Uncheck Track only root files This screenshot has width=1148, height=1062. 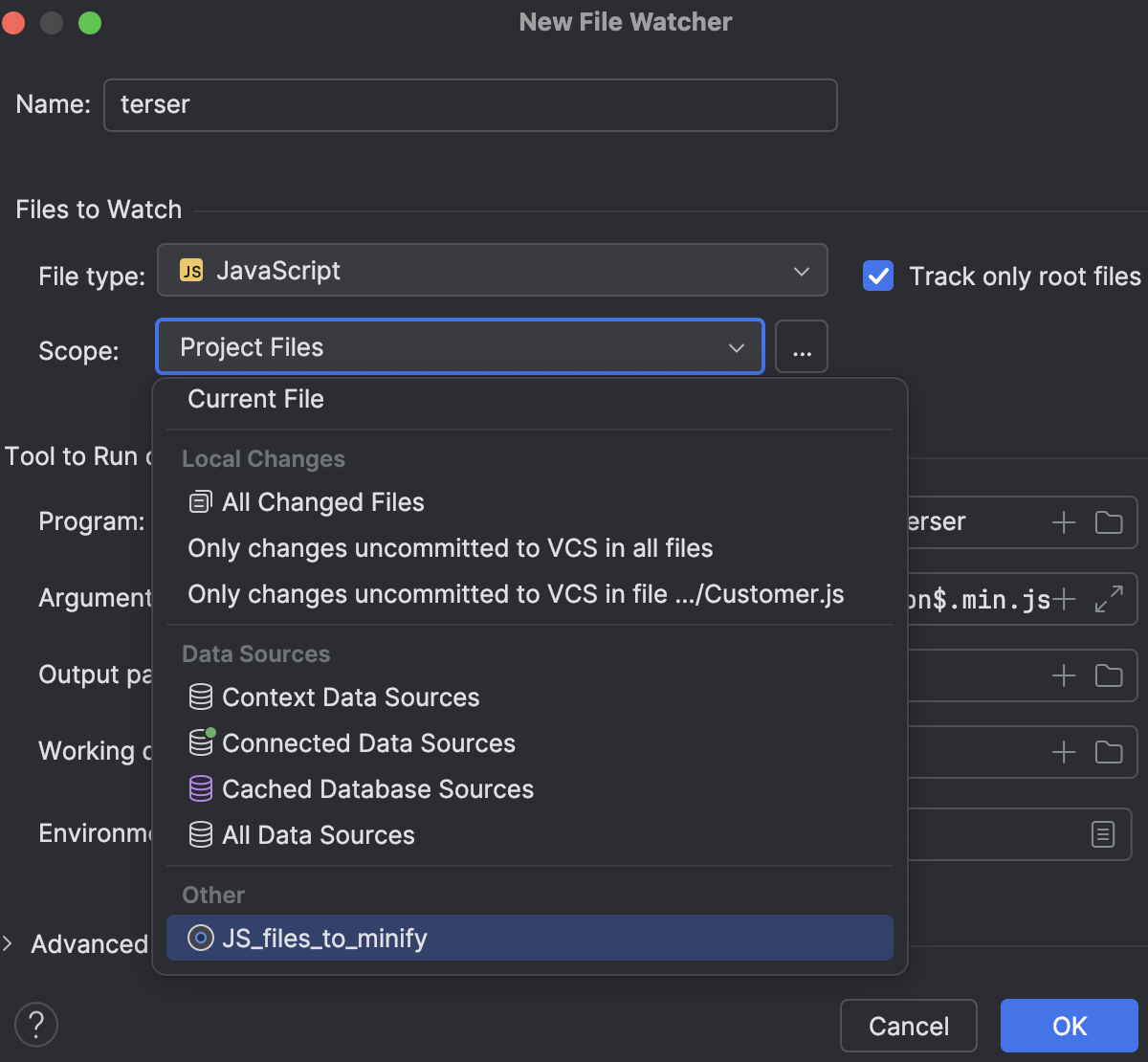[877, 277]
